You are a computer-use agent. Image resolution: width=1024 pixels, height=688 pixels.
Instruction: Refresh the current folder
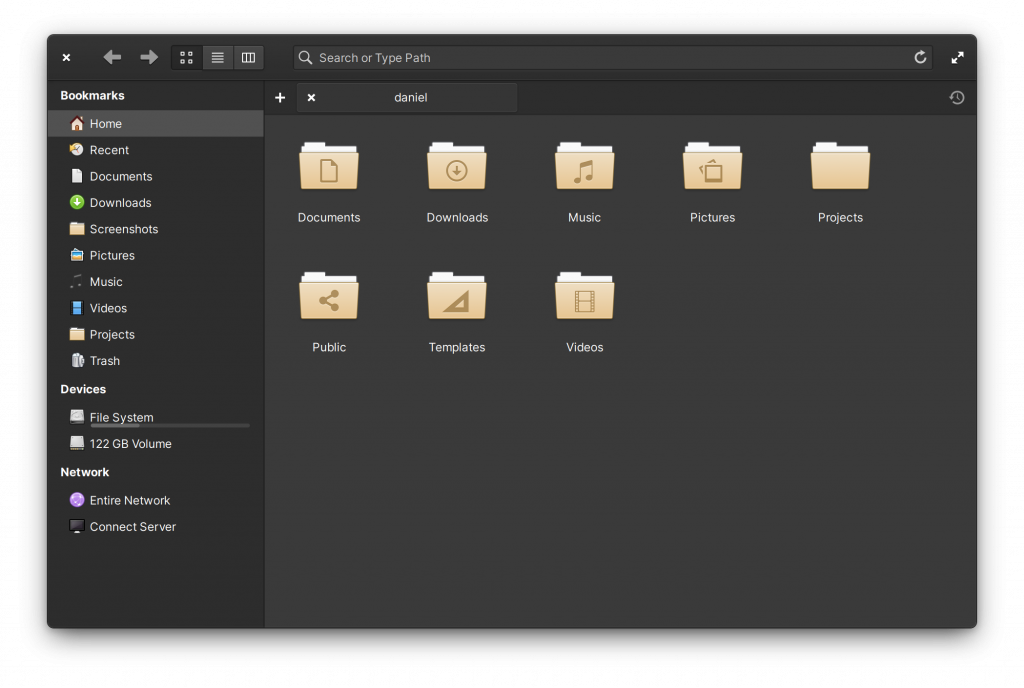[920, 57]
